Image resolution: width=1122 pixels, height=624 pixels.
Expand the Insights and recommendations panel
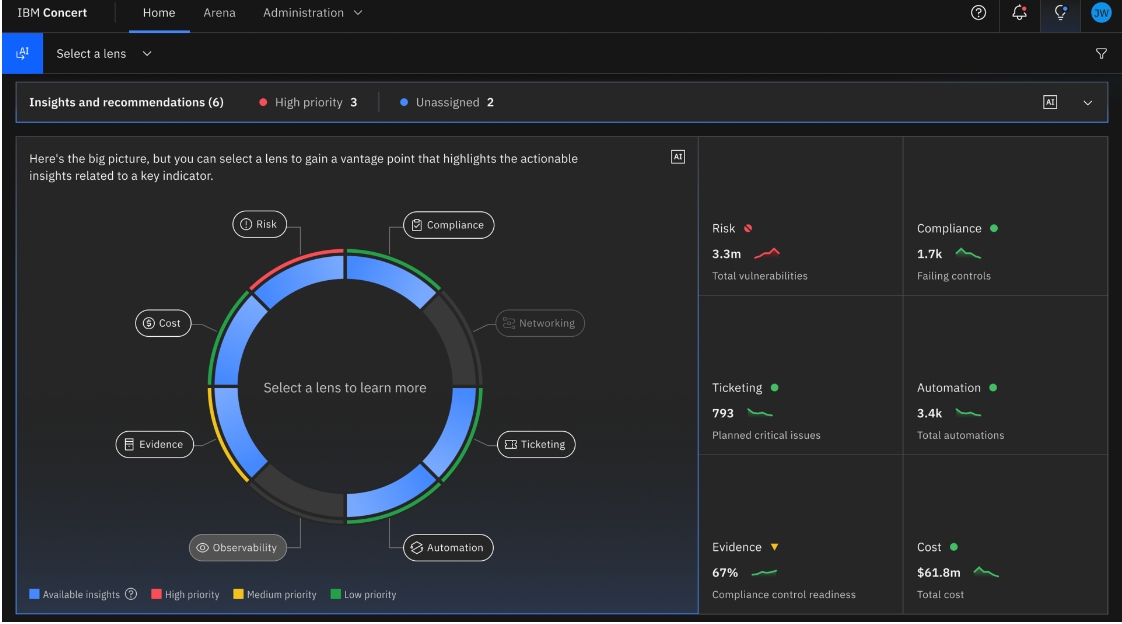[x=1088, y=102]
